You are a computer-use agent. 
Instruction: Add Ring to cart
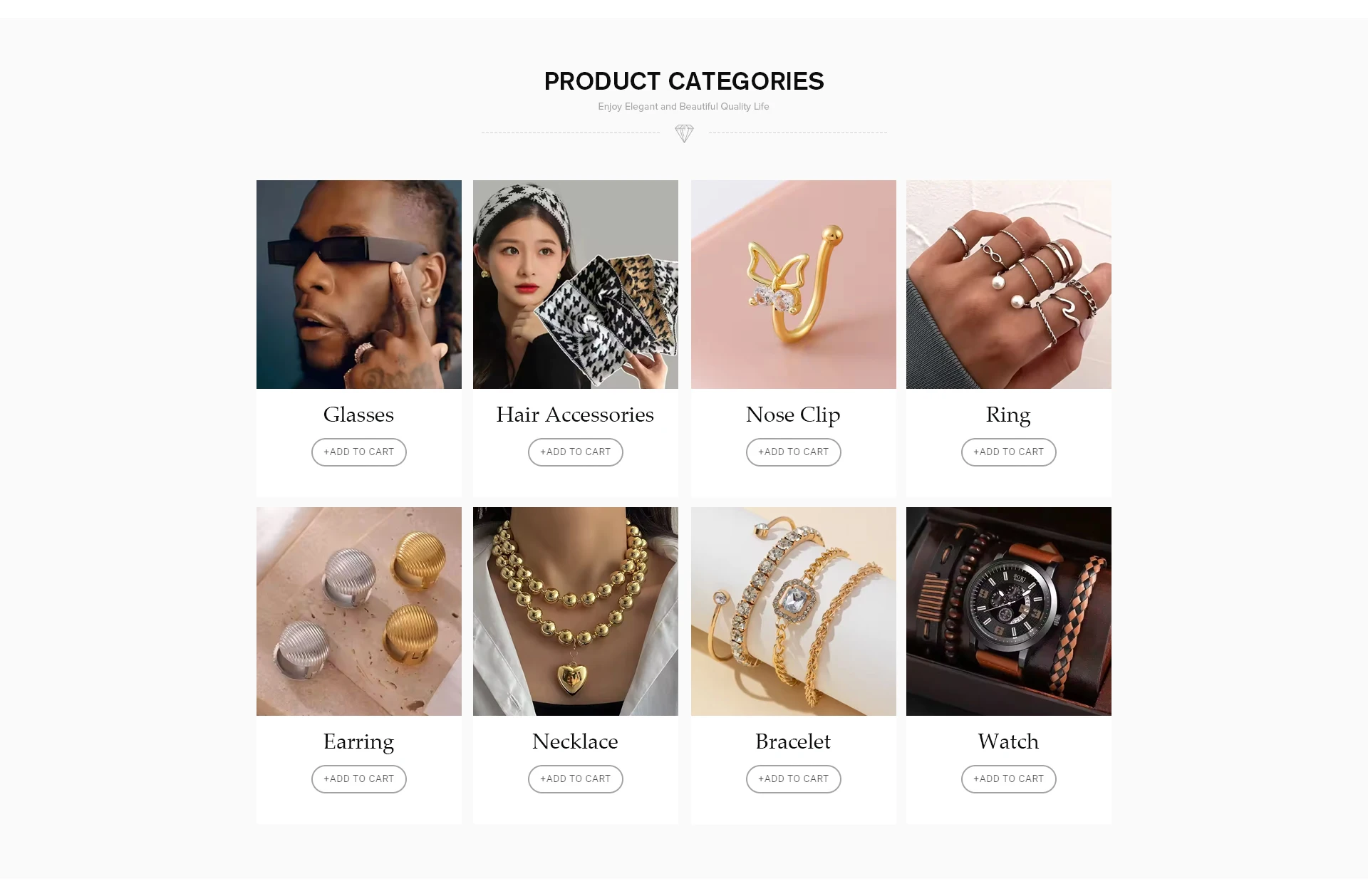pyautogui.click(x=1009, y=452)
